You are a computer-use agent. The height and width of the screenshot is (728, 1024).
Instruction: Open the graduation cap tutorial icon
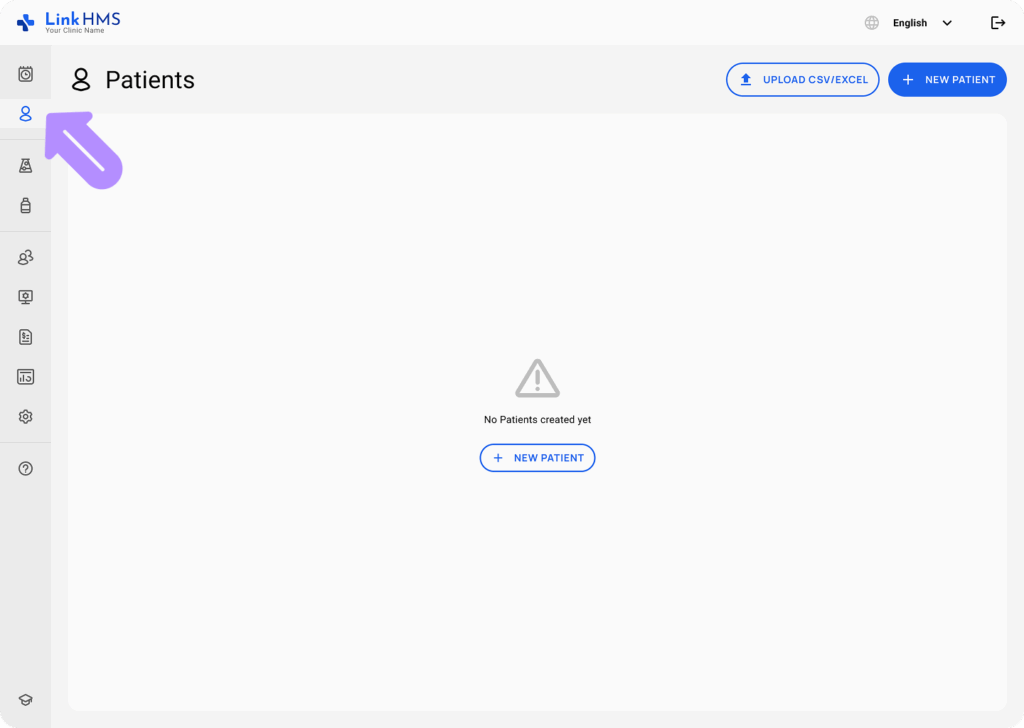26,700
